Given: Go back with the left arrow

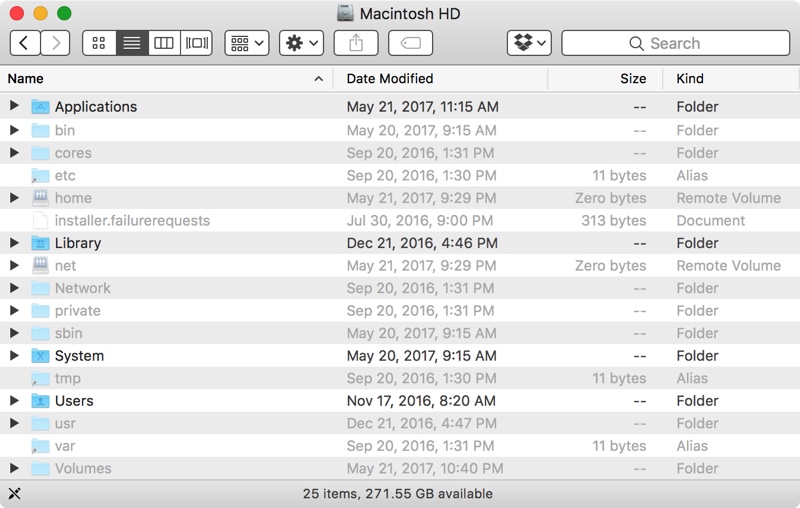Looking at the screenshot, I should click(24, 43).
